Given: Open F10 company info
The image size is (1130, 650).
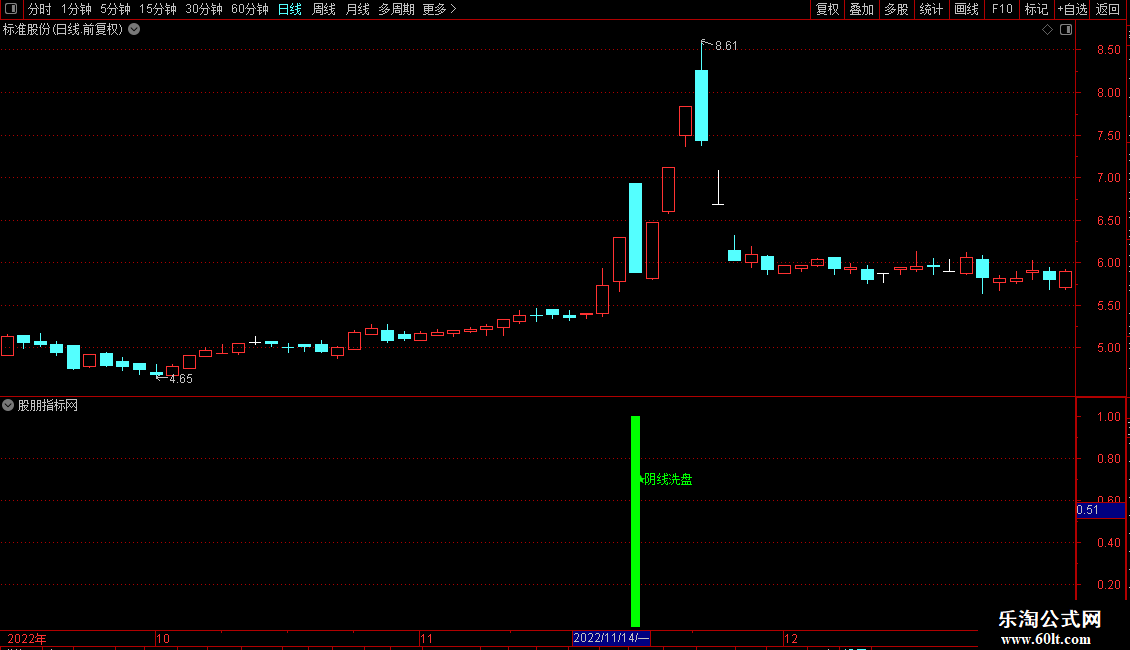Looking at the screenshot, I should pyautogui.click(x=1002, y=9).
